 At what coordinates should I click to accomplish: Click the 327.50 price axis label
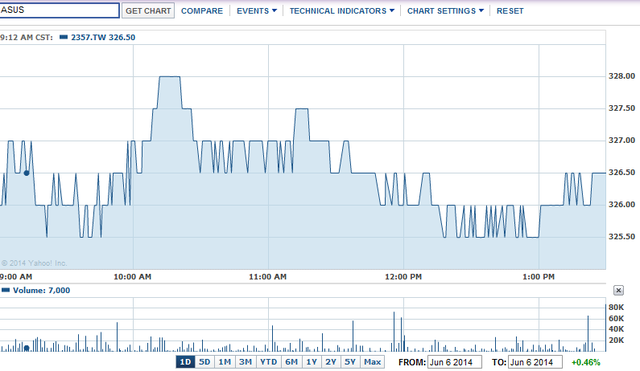click(622, 108)
